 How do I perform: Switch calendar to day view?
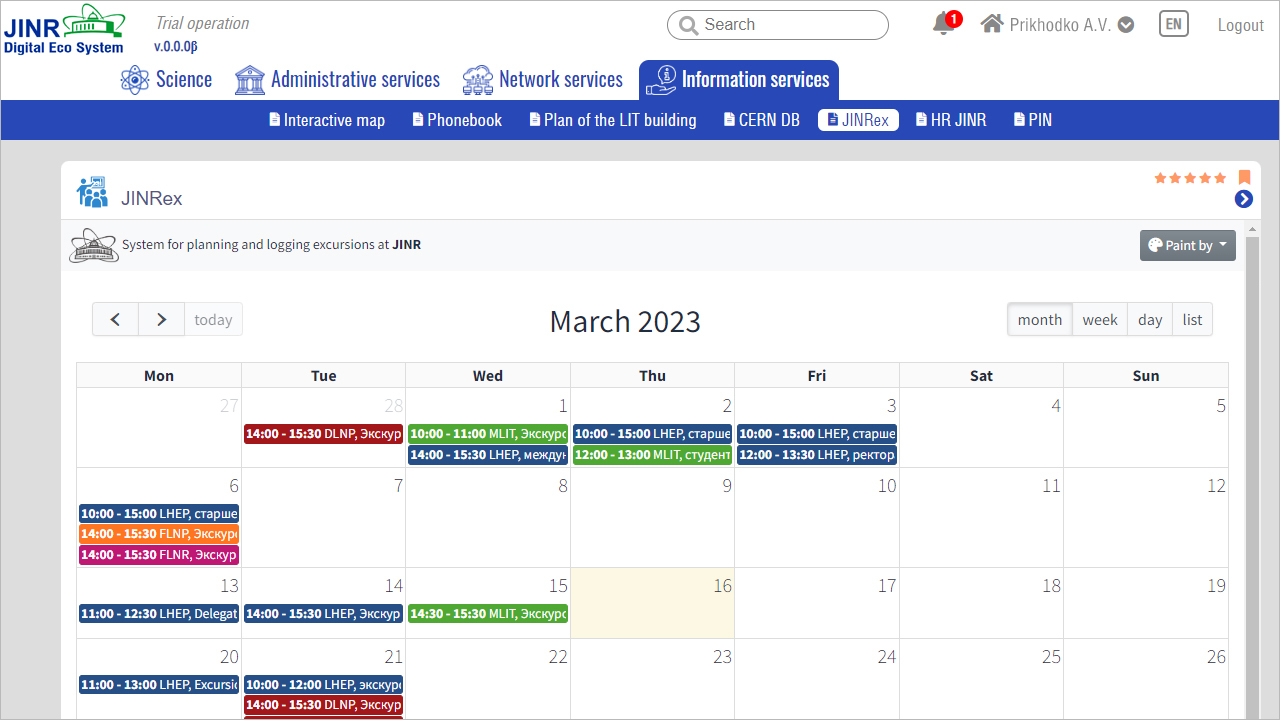(x=1149, y=320)
